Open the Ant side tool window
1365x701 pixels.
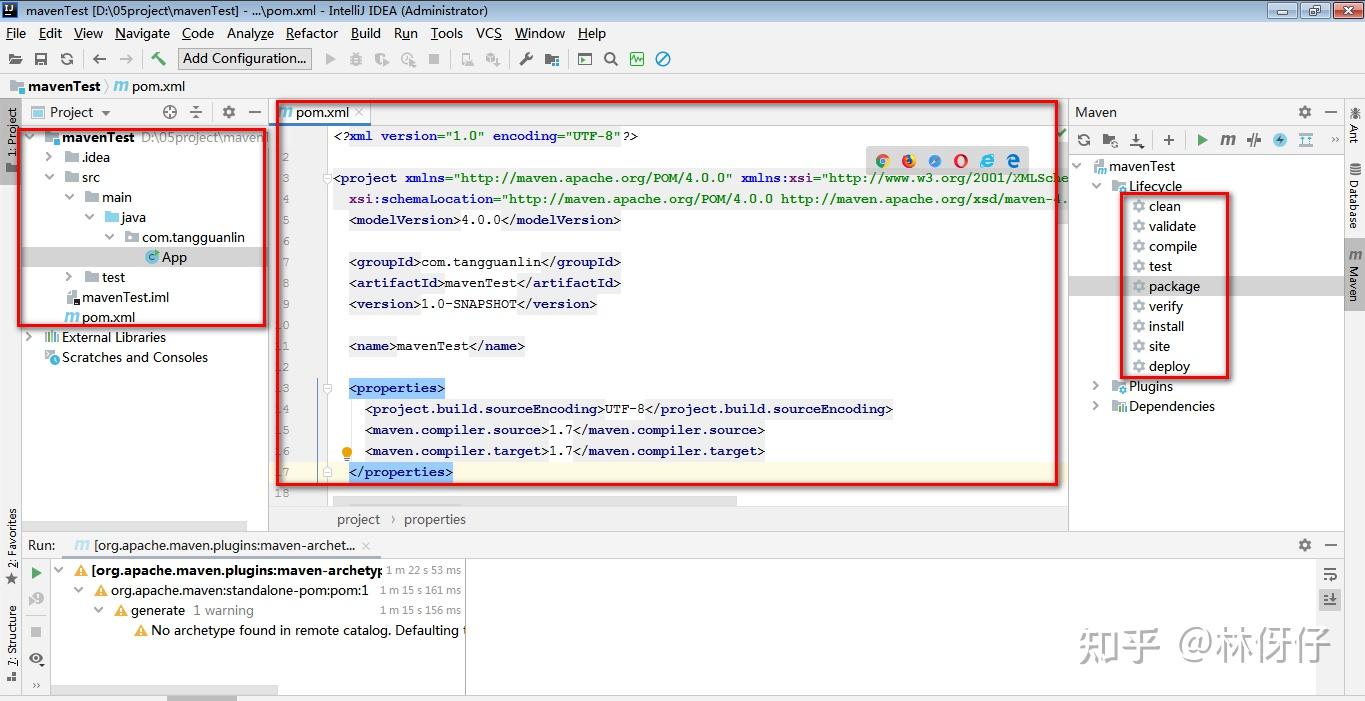click(1354, 124)
